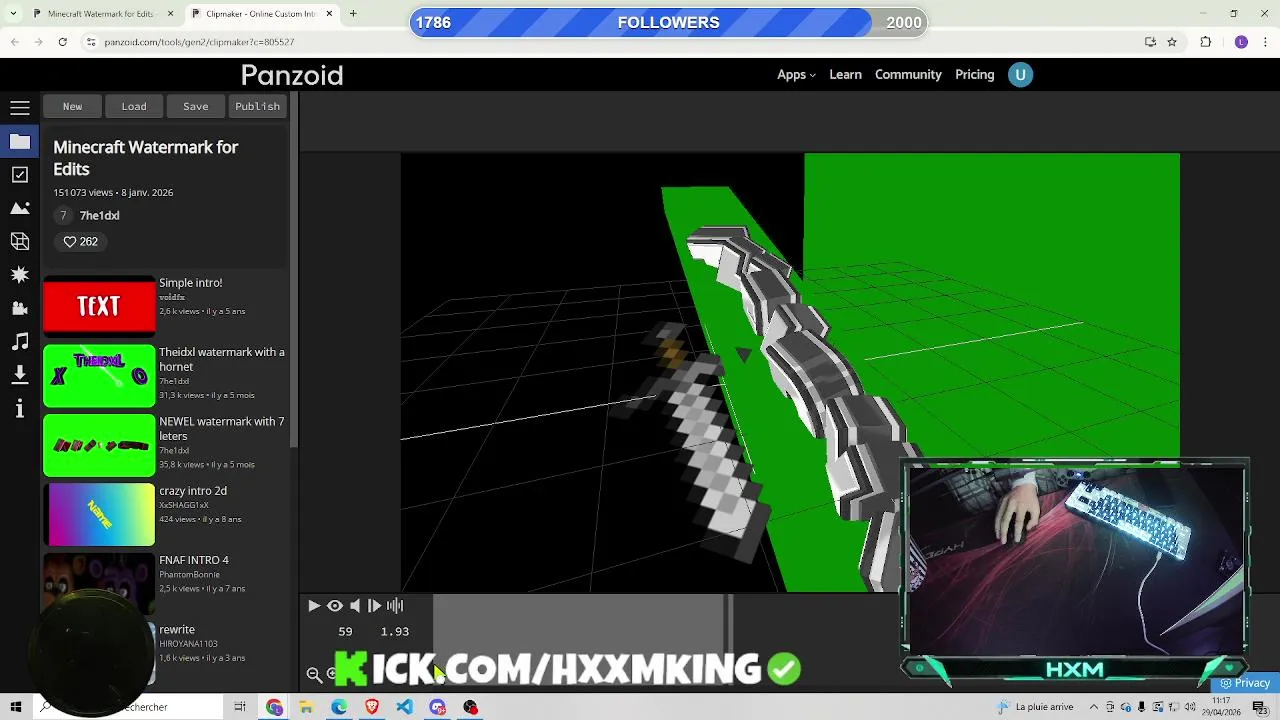Step to the next frame
Viewport: 1280px width, 720px height.
coord(374,605)
